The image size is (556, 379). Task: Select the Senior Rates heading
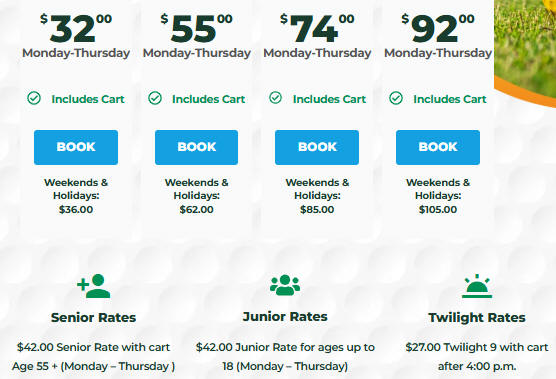(94, 318)
